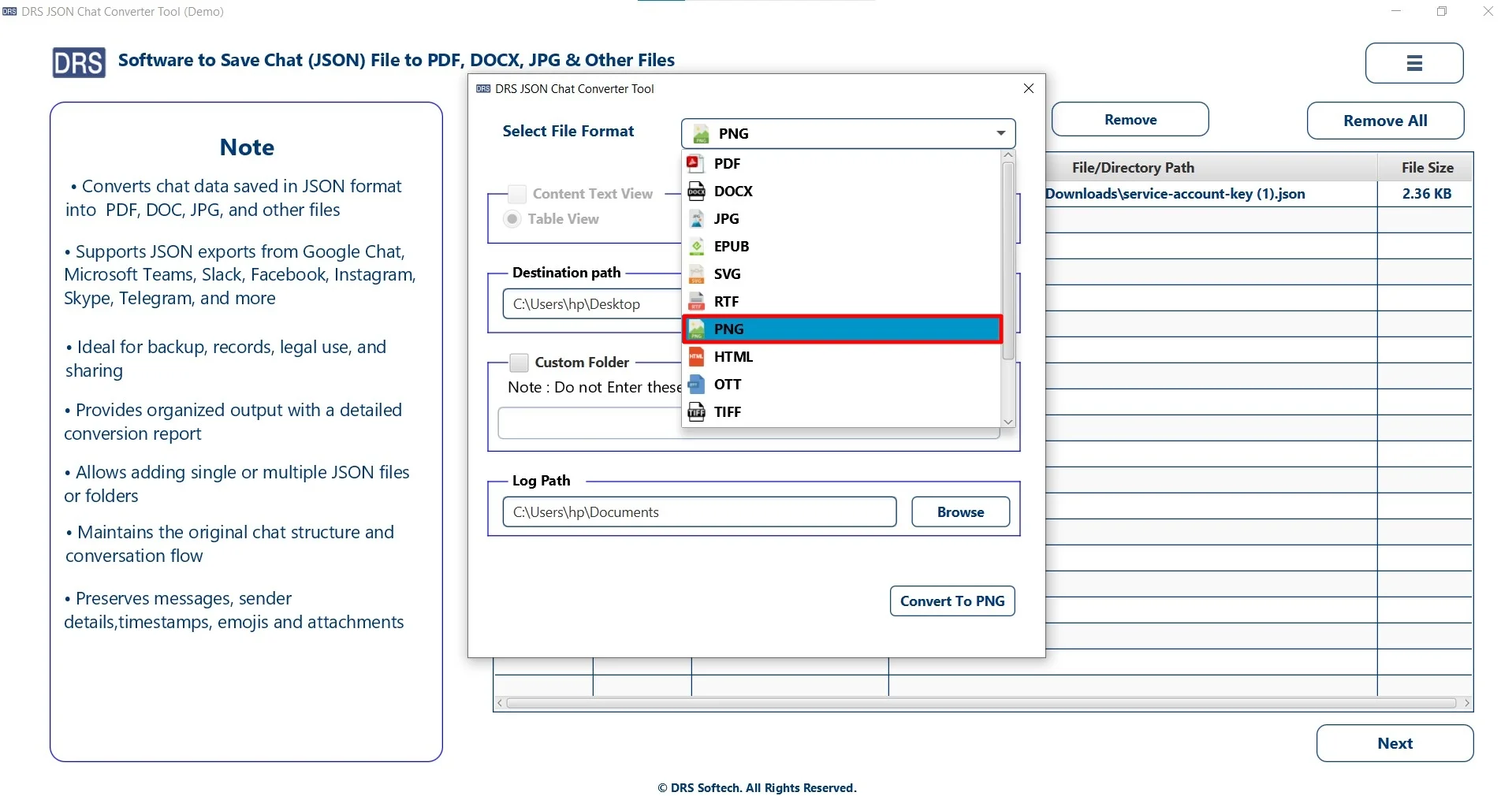Select the EPUB format icon
1512x796 pixels.
[x=697, y=246]
